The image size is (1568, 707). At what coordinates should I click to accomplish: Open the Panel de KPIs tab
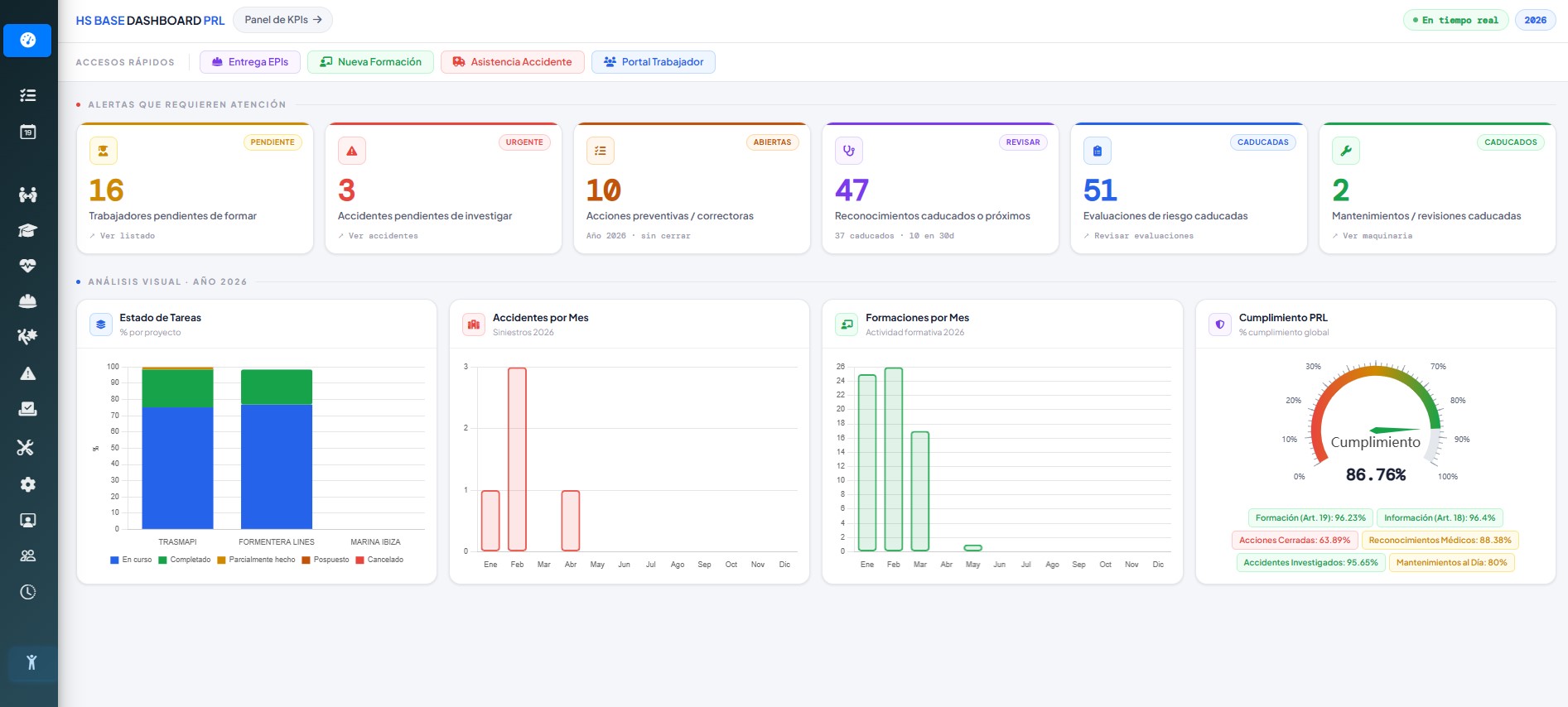click(x=282, y=20)
